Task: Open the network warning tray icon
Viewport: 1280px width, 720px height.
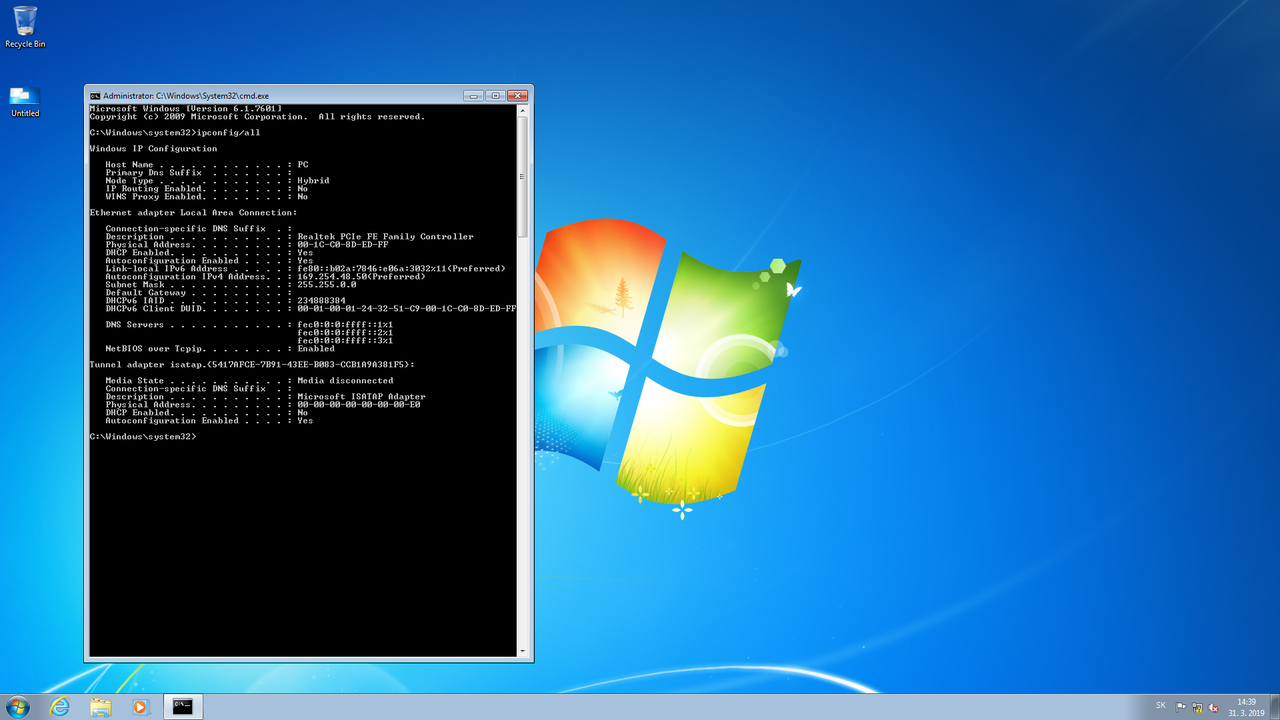Action: coord(1197,706)
